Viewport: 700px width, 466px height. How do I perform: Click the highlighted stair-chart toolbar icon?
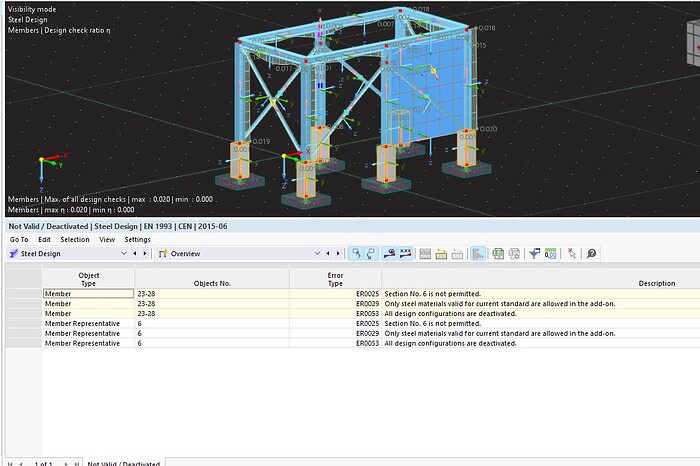pyautogui.click(x=478, y=254)
